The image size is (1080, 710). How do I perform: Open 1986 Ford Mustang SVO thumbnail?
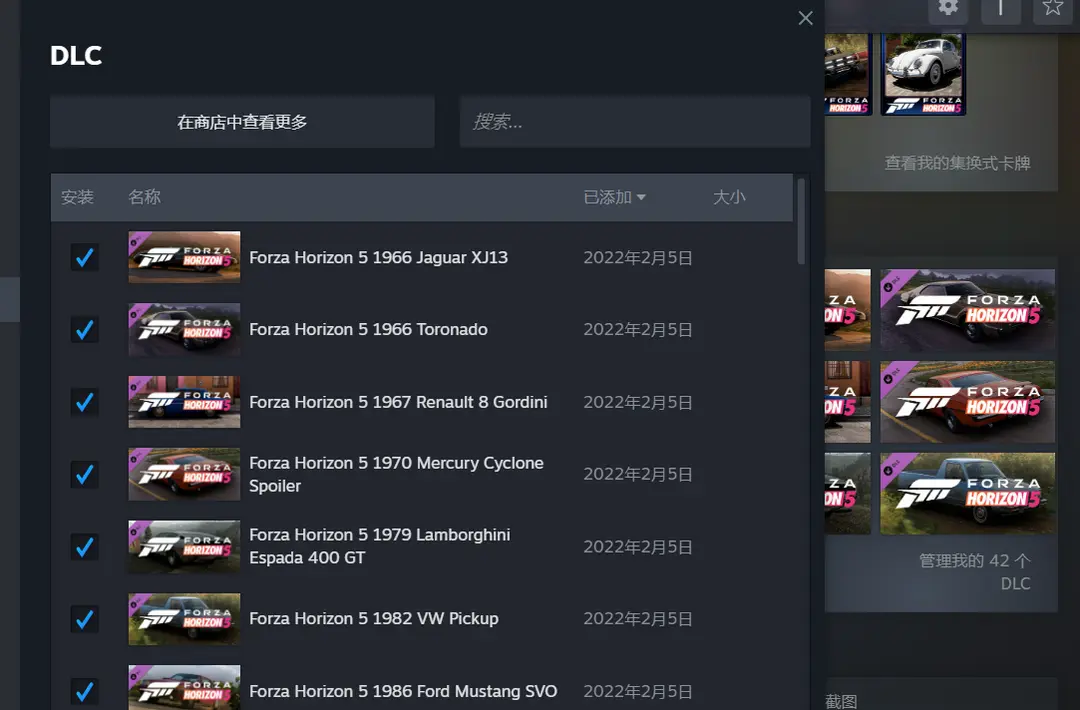185,687
